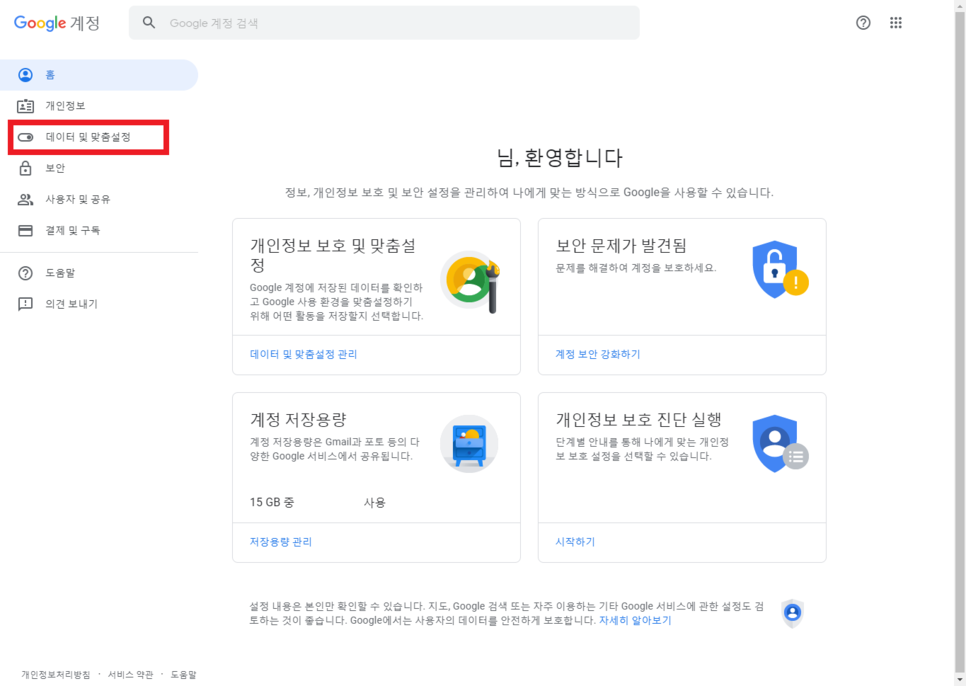Click the storage cabinet illustration
Viewport: 966px width, 686px height.
[469, 444]
